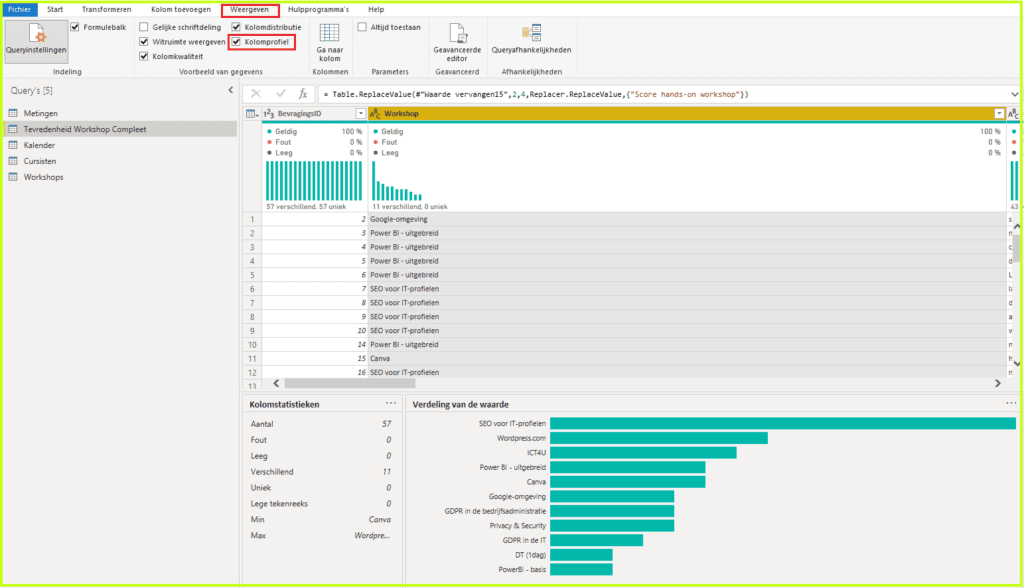Select the BevragingsID column header
1024x588 pixels.
[x=314, y=114]
